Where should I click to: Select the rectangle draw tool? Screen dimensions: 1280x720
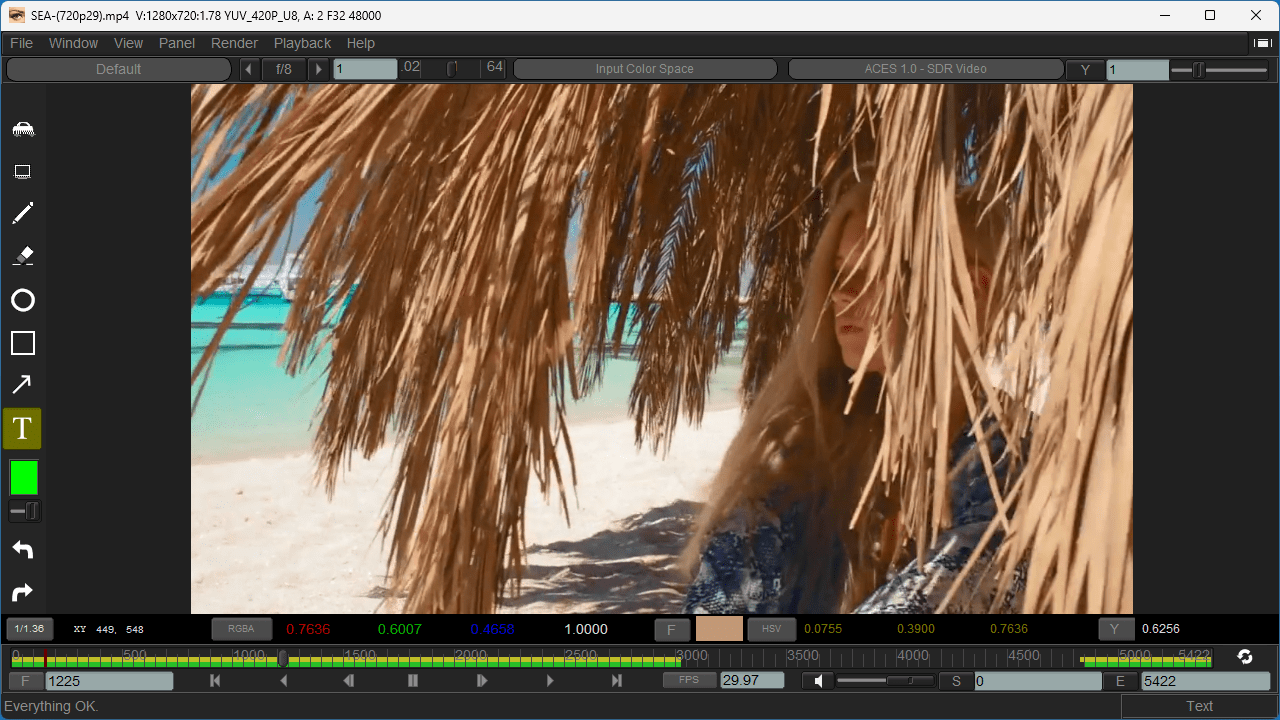23,343
